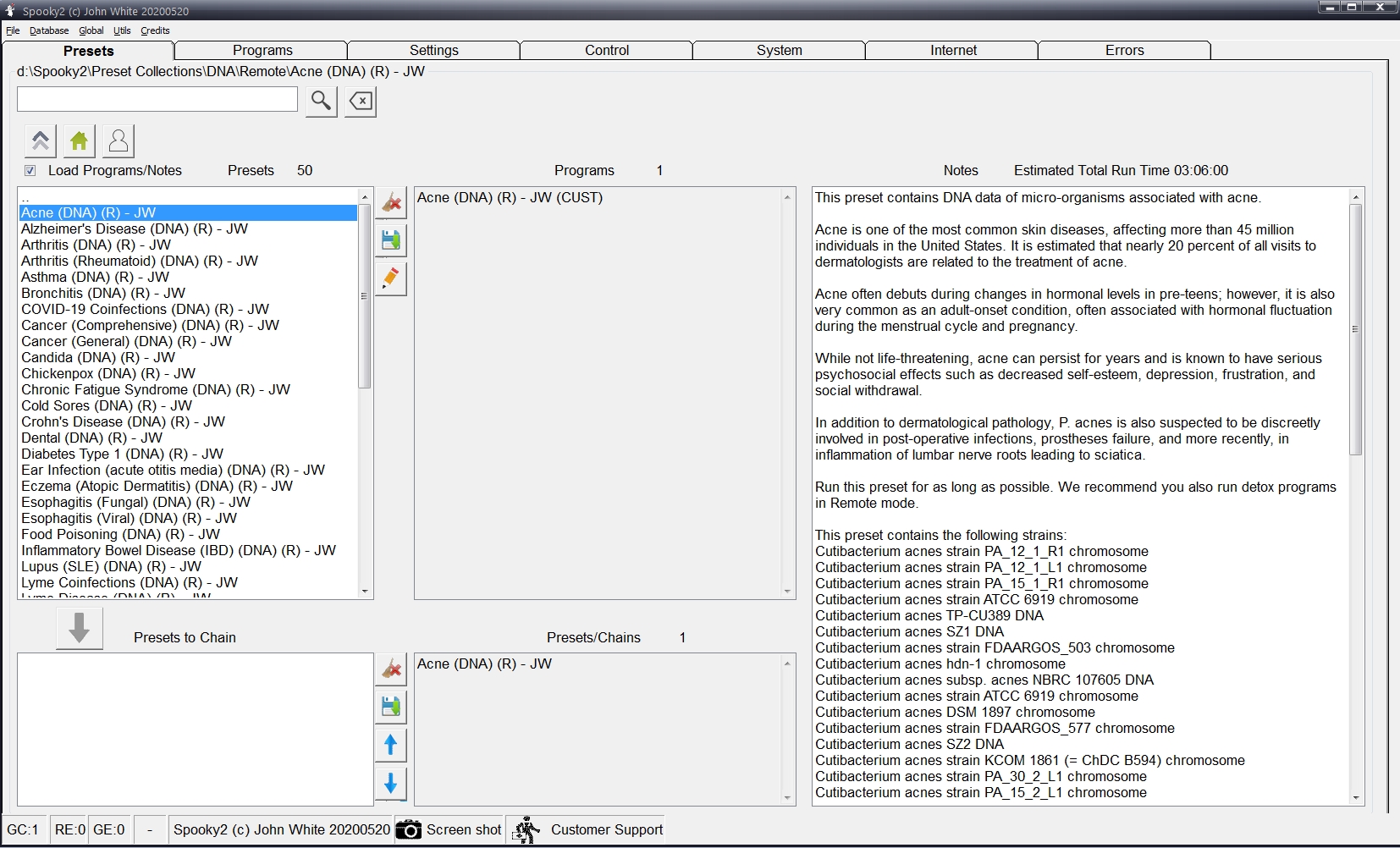Click the Customer Support button label
This screenshot has height=848, width=1400.
click(x=607, y=830)
